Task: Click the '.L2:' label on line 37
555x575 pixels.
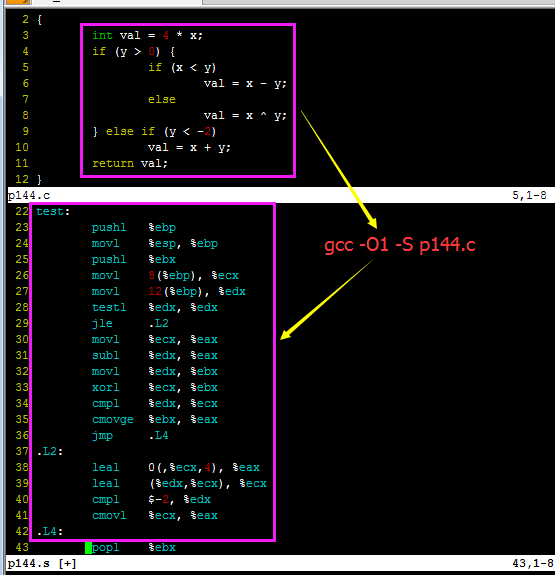Action: (x=50, y=451)
